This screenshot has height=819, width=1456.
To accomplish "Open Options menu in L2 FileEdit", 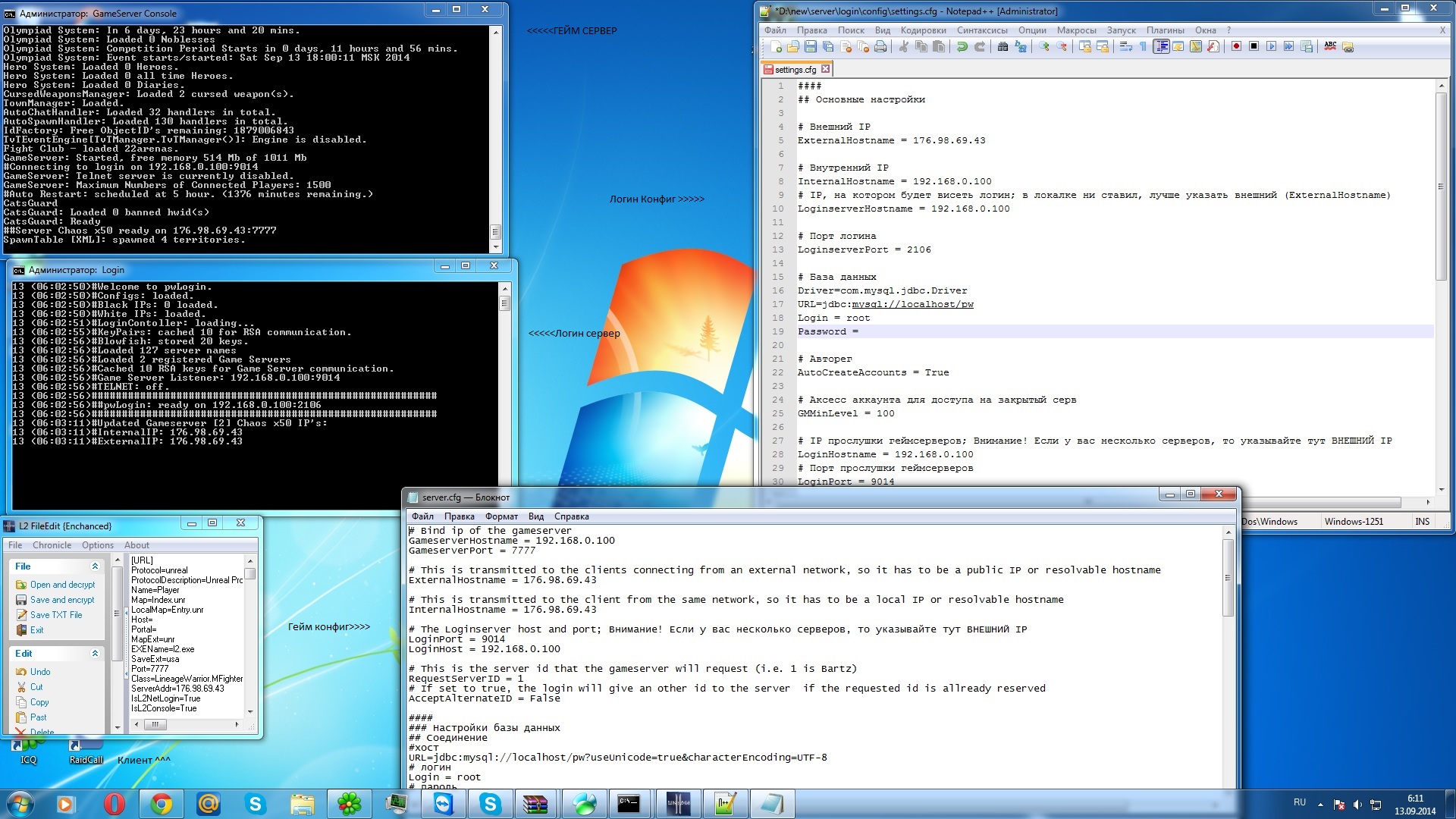I will [x=97, y=545].
